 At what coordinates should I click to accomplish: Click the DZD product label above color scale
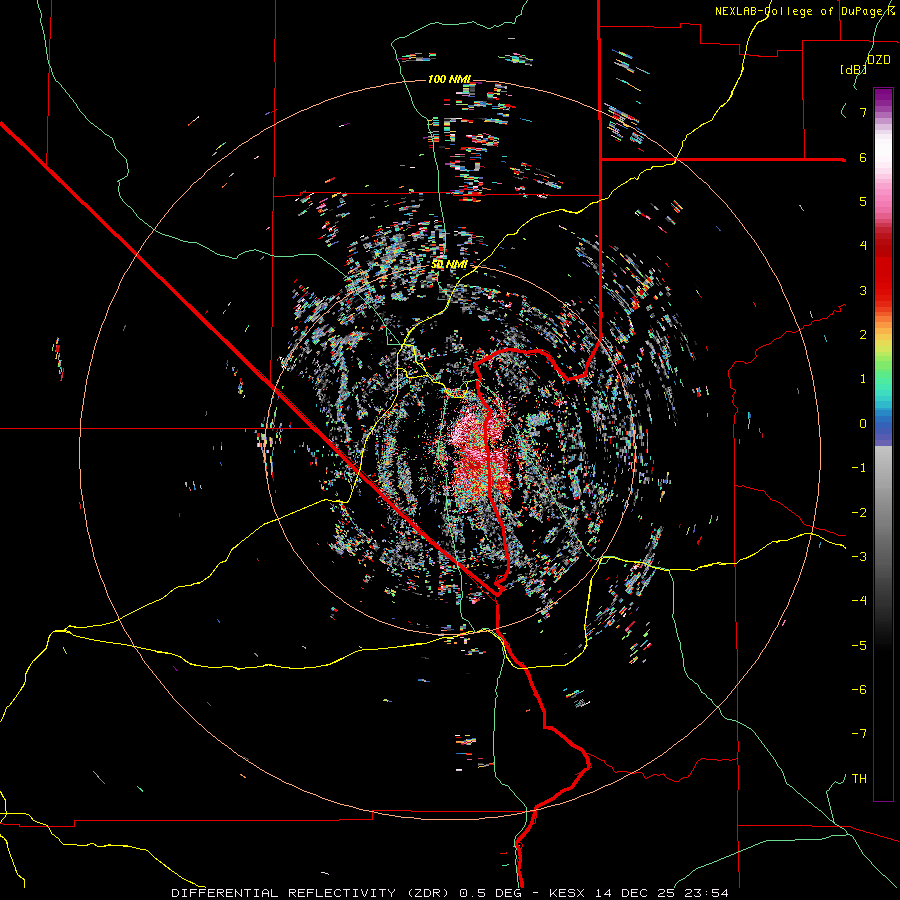[879, 60]
